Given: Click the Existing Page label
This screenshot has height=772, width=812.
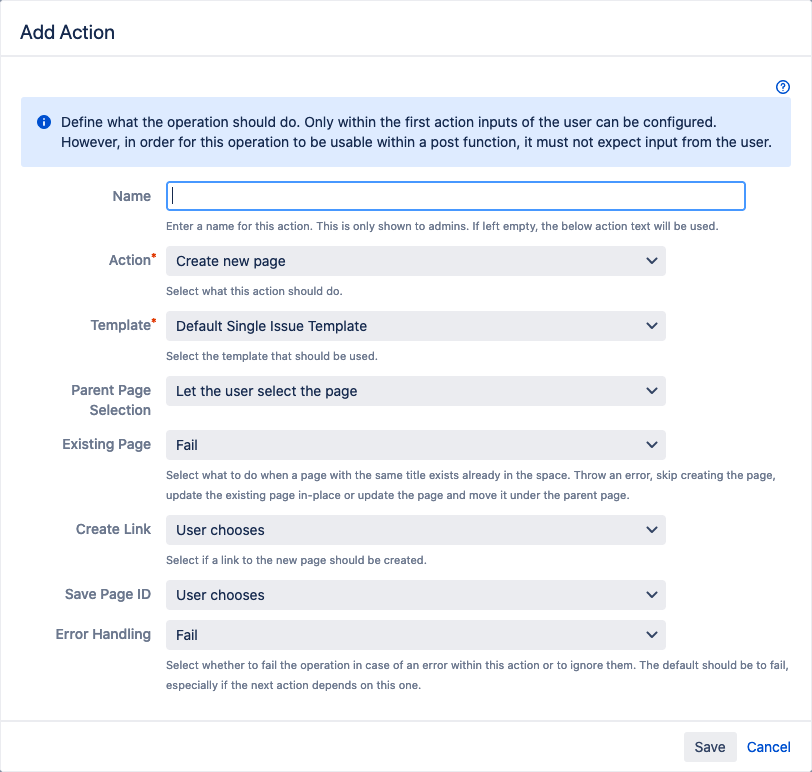Looking at the screenshot, I should 107,444.
